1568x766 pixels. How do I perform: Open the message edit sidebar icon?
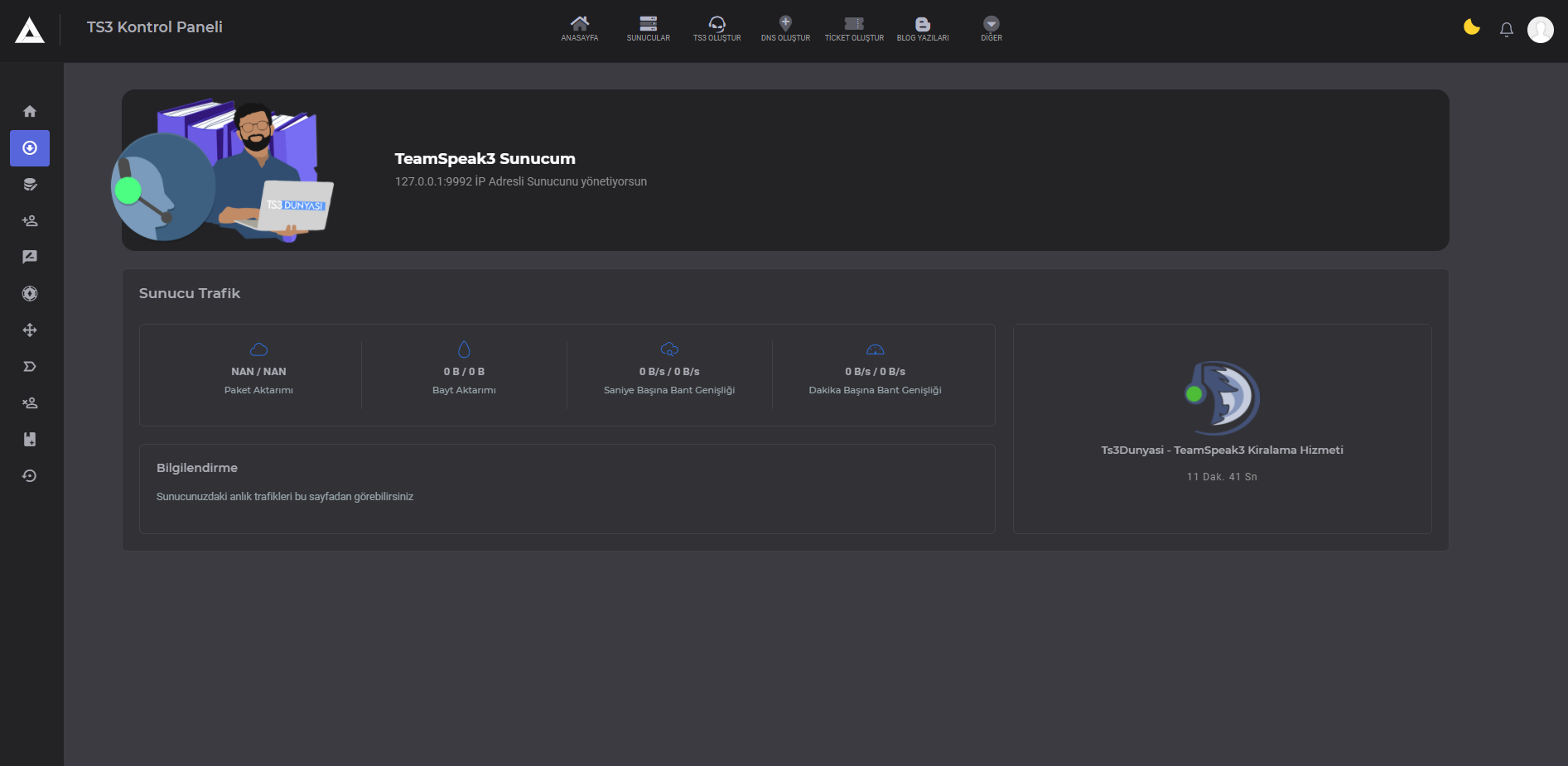tap(30, 258)
